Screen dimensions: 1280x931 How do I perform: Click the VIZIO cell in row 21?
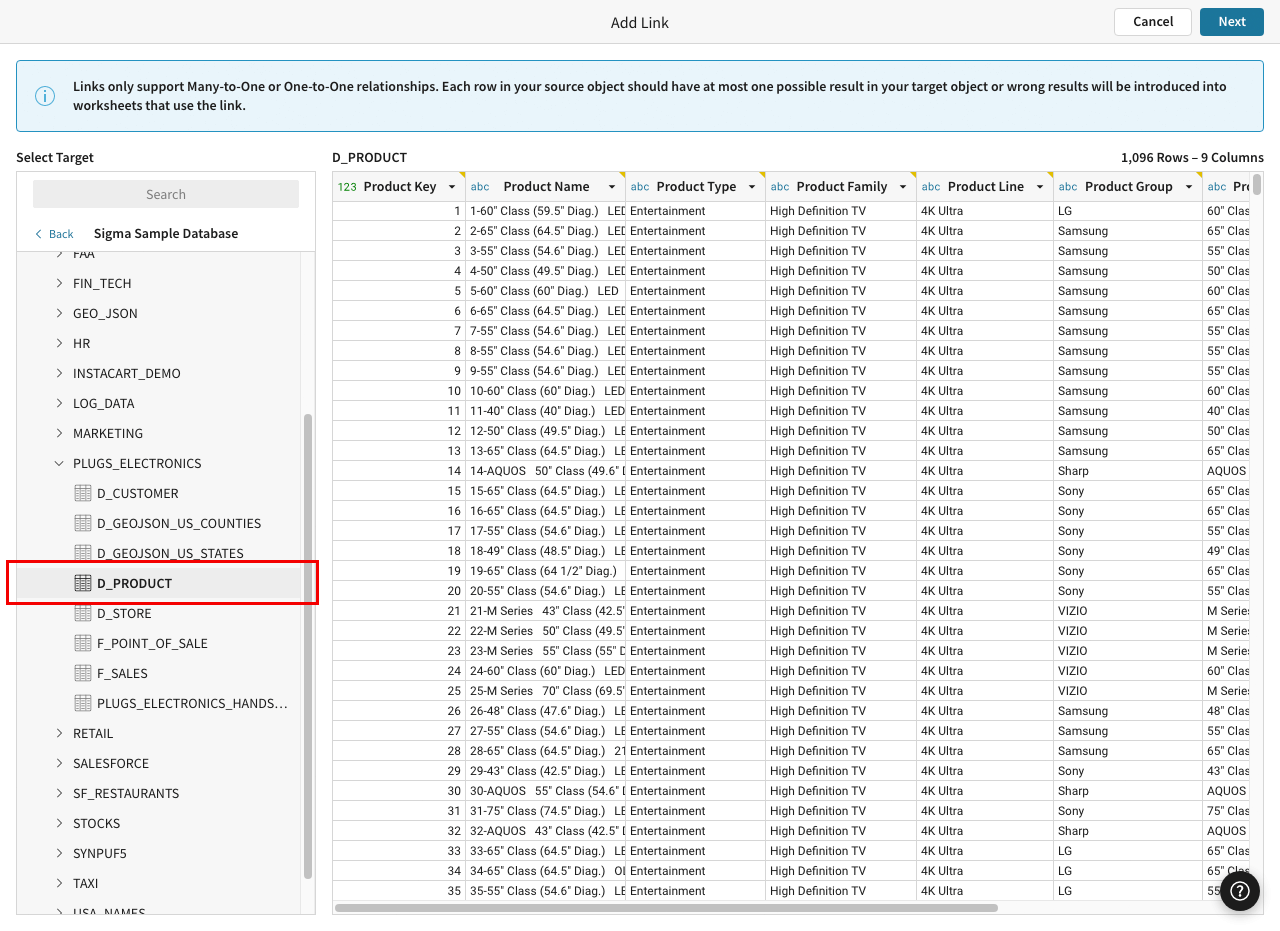pos(1128,611)
